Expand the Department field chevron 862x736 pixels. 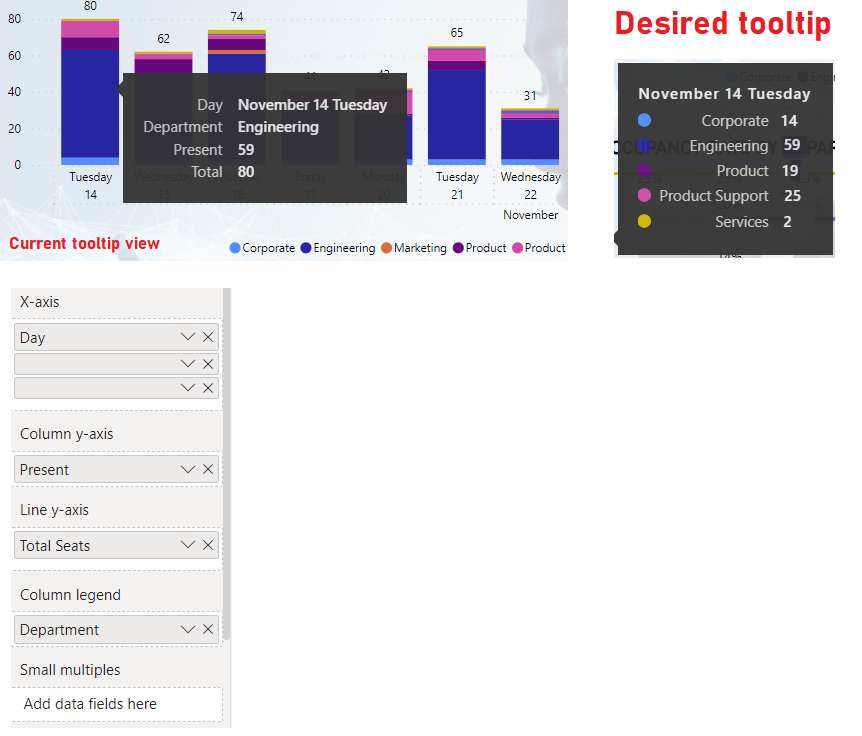click(x=188, y=629)
